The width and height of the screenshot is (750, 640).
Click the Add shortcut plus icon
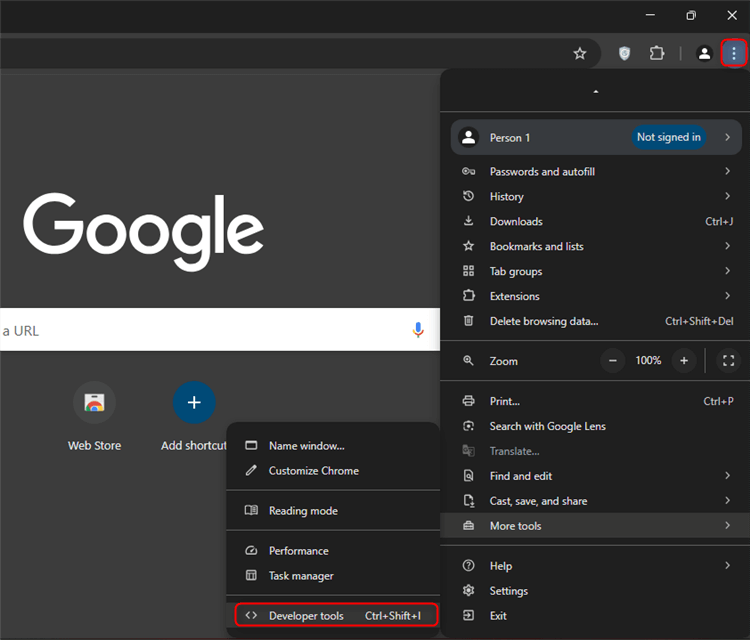point(194,403)
